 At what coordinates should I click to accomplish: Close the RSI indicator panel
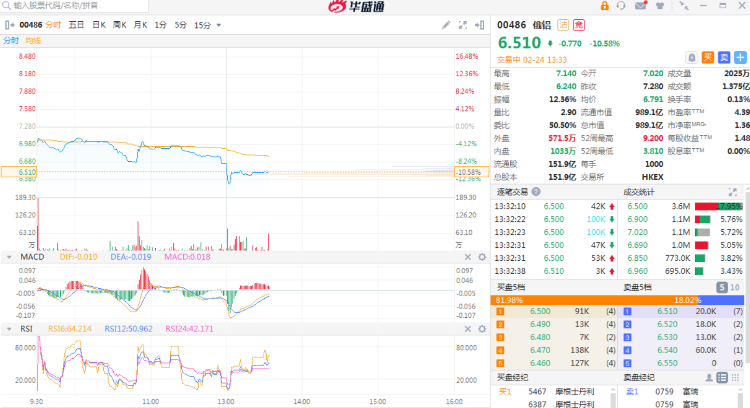[x=468, y=329]
